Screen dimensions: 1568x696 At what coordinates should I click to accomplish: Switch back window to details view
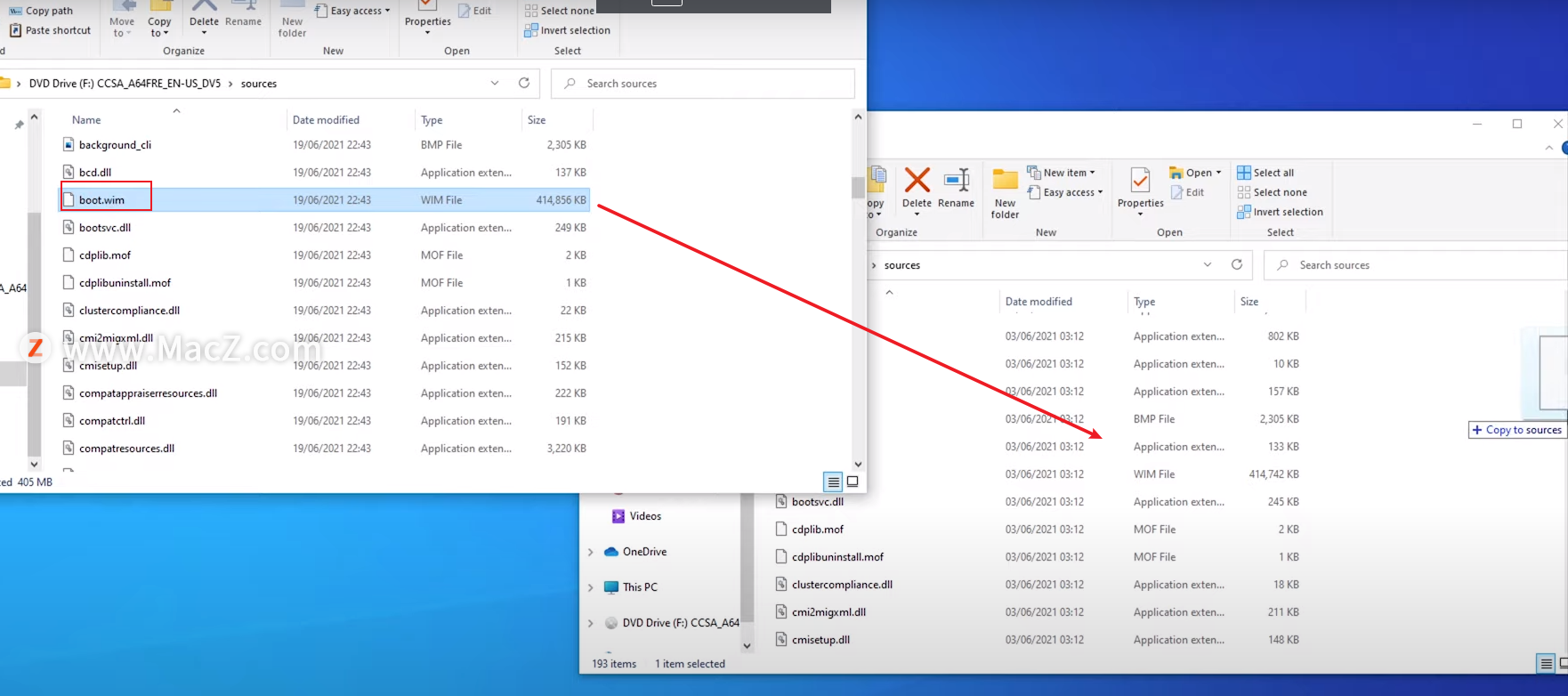point(1546,663)
